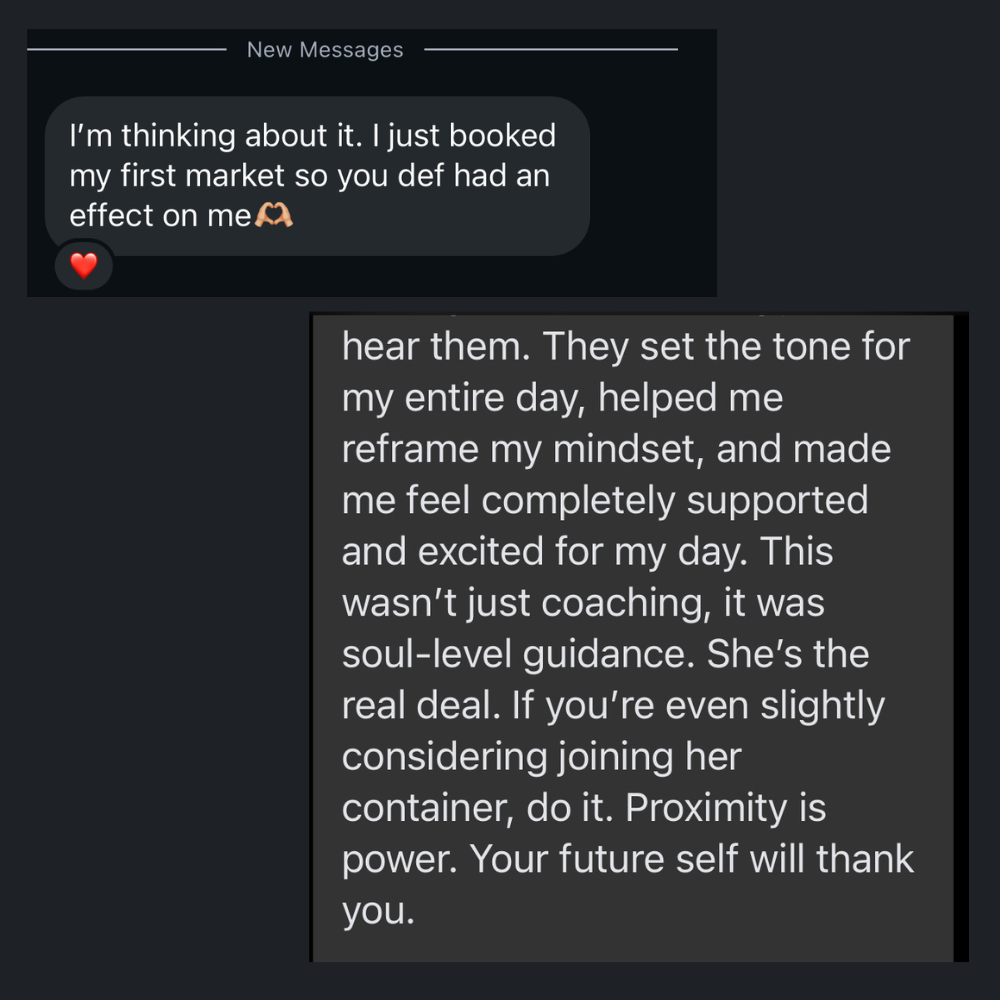
Task: Click the "effect on me" message line
Action: (x=160, y=216)
